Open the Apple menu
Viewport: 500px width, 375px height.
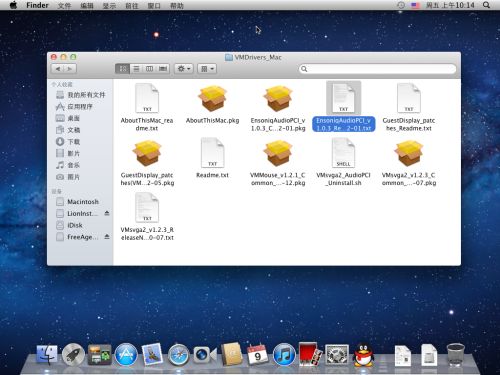tap(13, 5)
